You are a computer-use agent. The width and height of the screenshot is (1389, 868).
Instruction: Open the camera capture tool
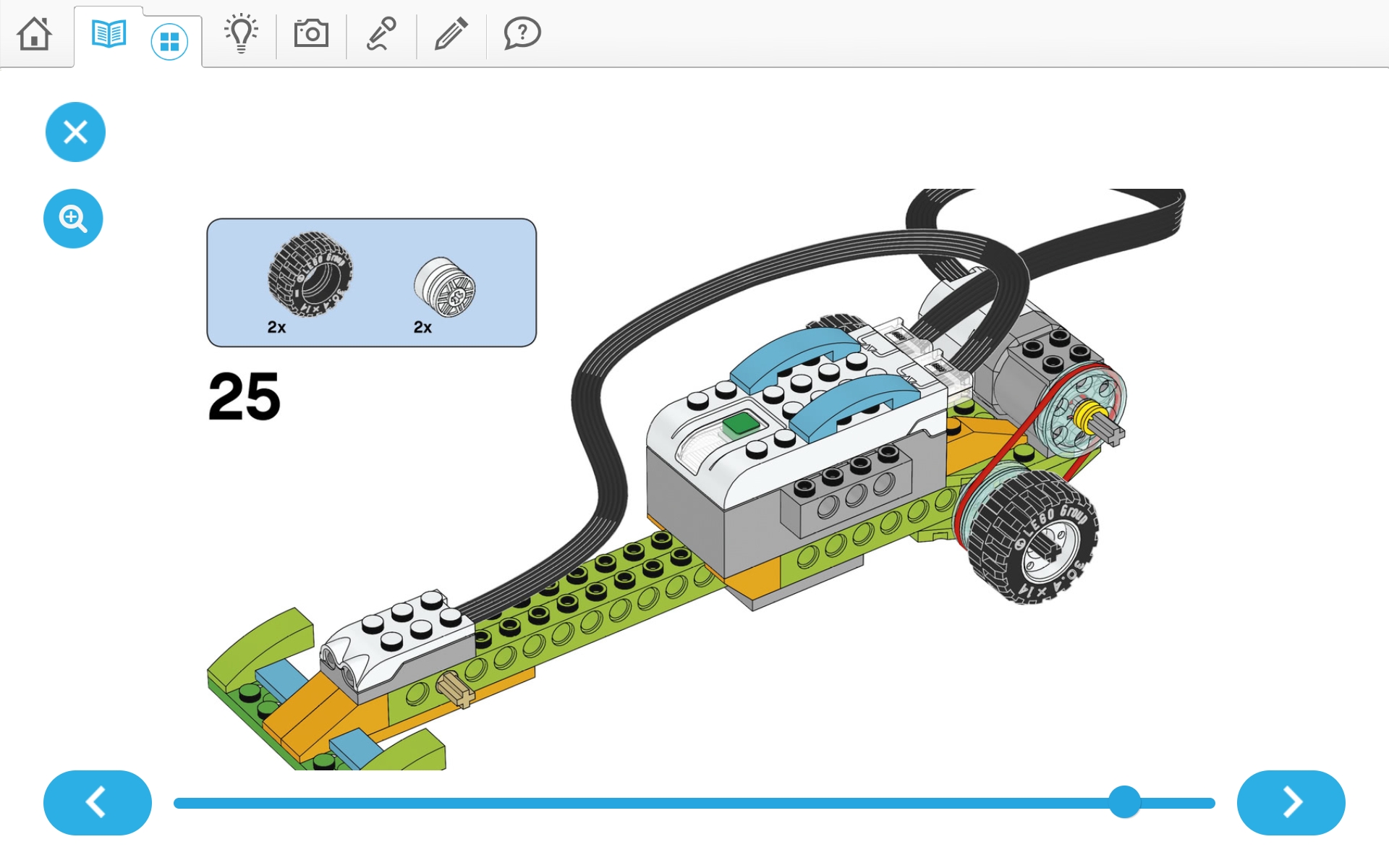click(x=311, y=33)
